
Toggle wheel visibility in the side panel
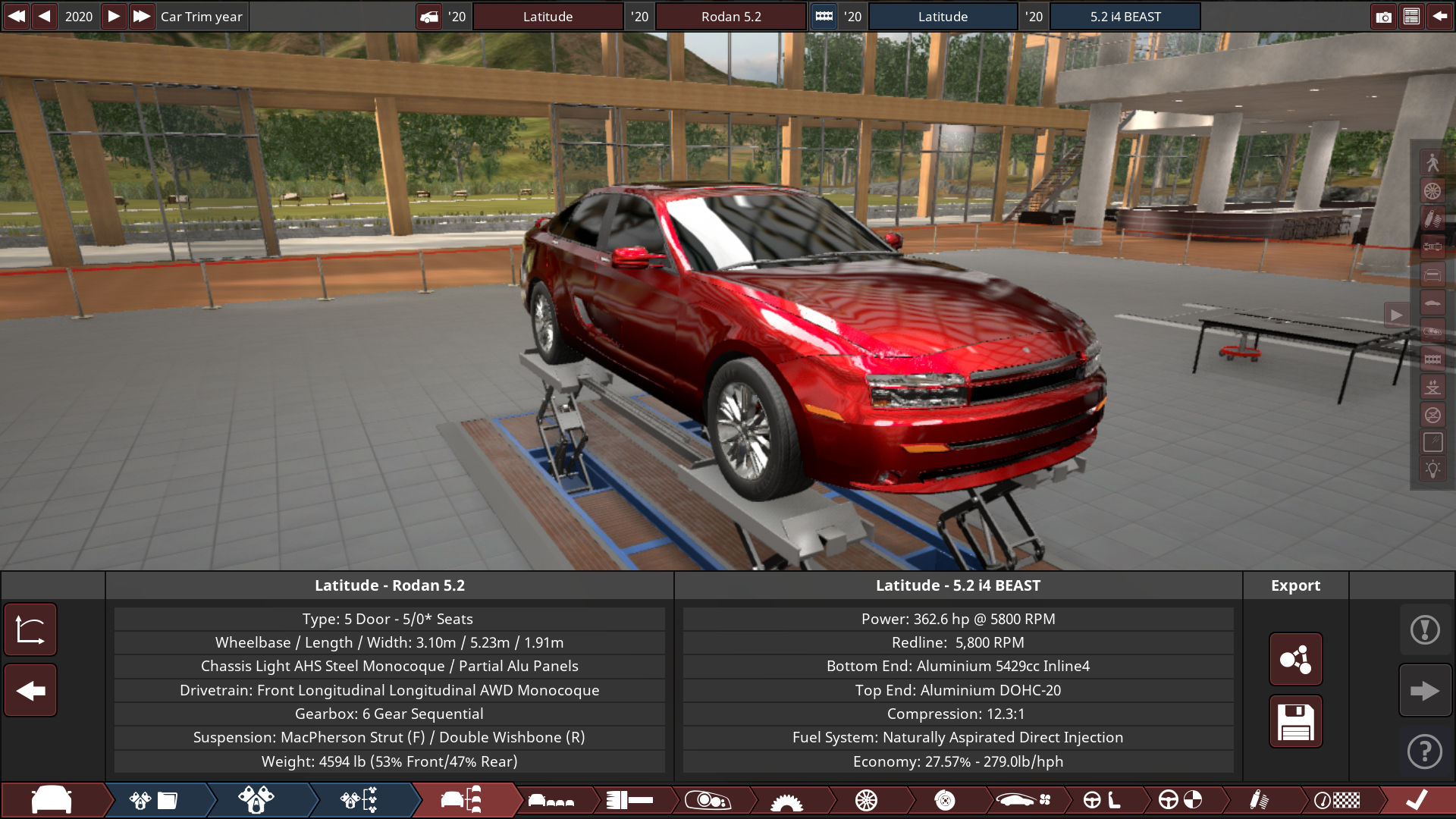[x=1432, y=190]
